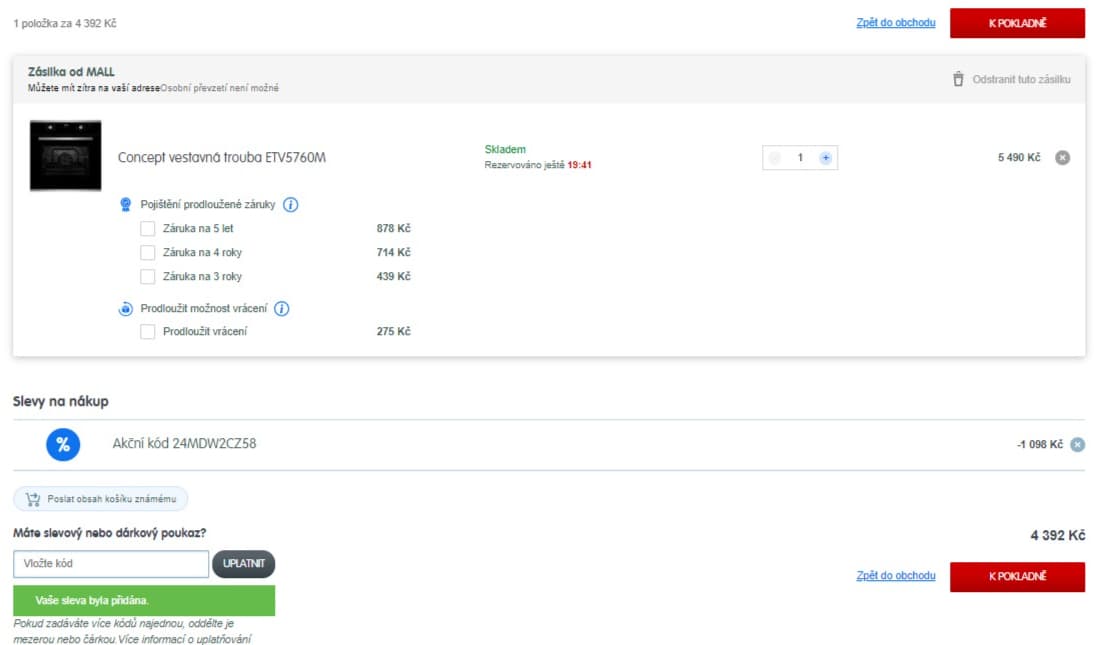The height and width of the screenshot is (645, 1098).
Task: Remove the Concept oven item with the X
Action: [x=1062, y=158]
